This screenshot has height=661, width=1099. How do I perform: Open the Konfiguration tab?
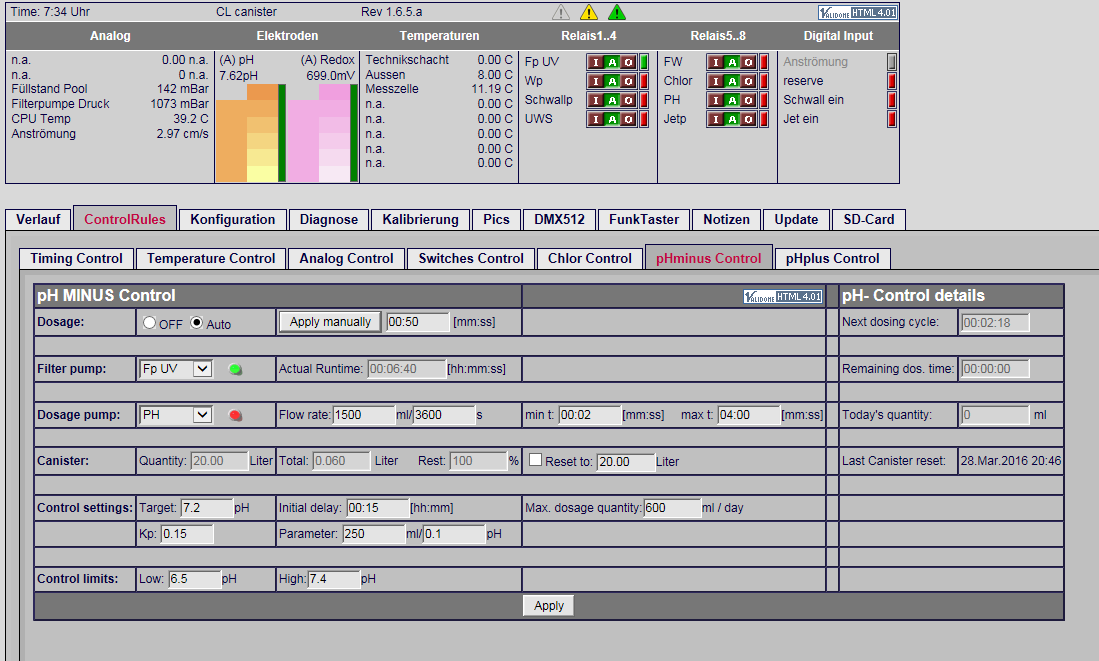tap(233, 219)
